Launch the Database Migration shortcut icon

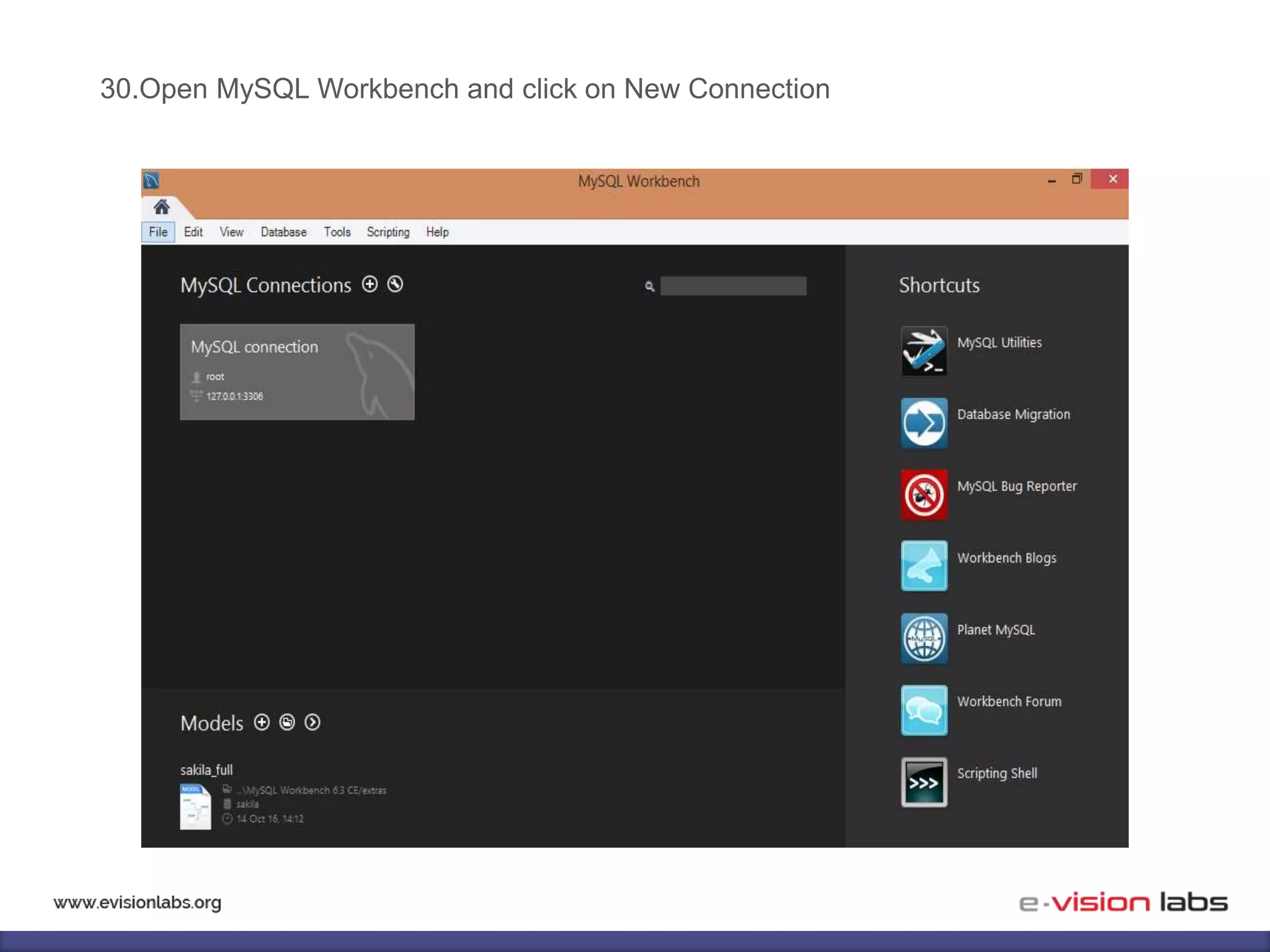(x=924, y=423)
